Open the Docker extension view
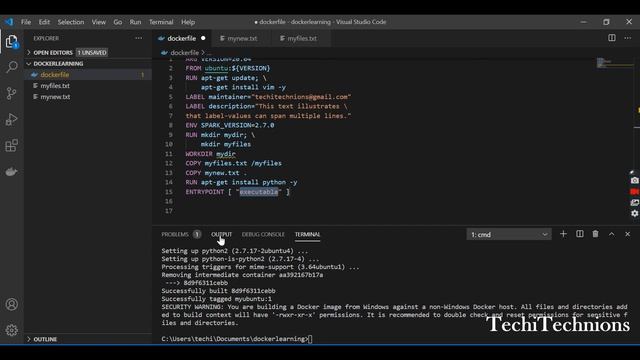This screenshot has height=360, width=640. point(11,172)
